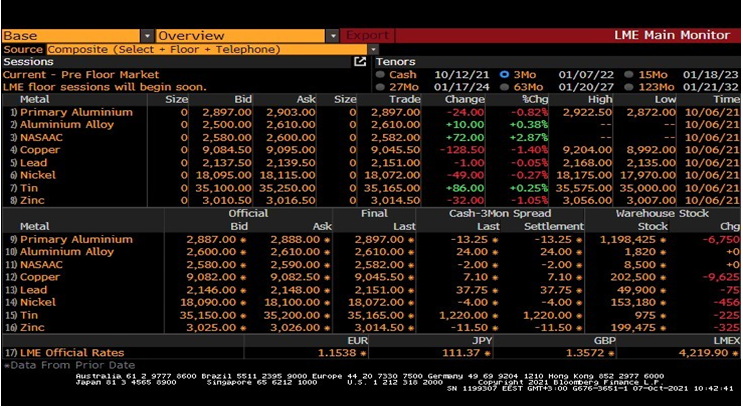Select the 15Mo tenor radio button
Image resolution: width=743 pixels, height=408 pixels.
coord(629,74)
